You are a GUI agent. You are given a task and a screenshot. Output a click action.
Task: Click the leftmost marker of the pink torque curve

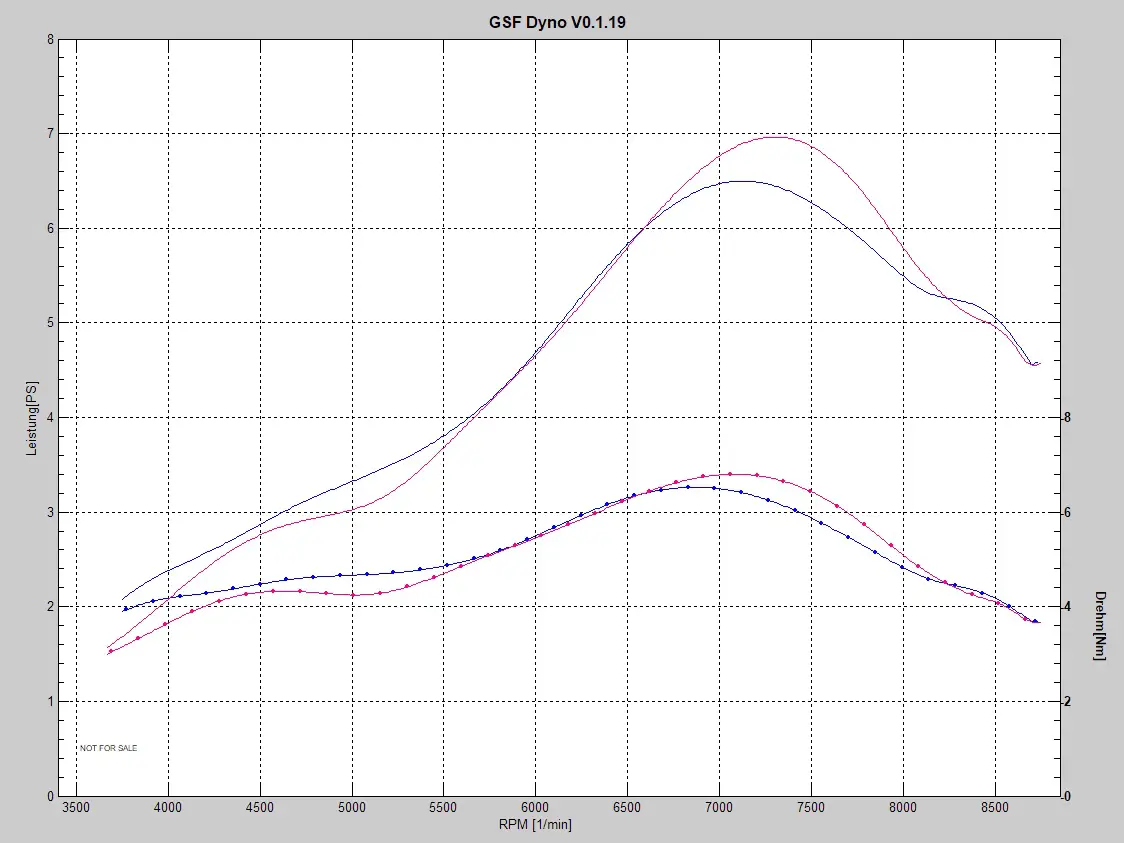tap(111, 651)
